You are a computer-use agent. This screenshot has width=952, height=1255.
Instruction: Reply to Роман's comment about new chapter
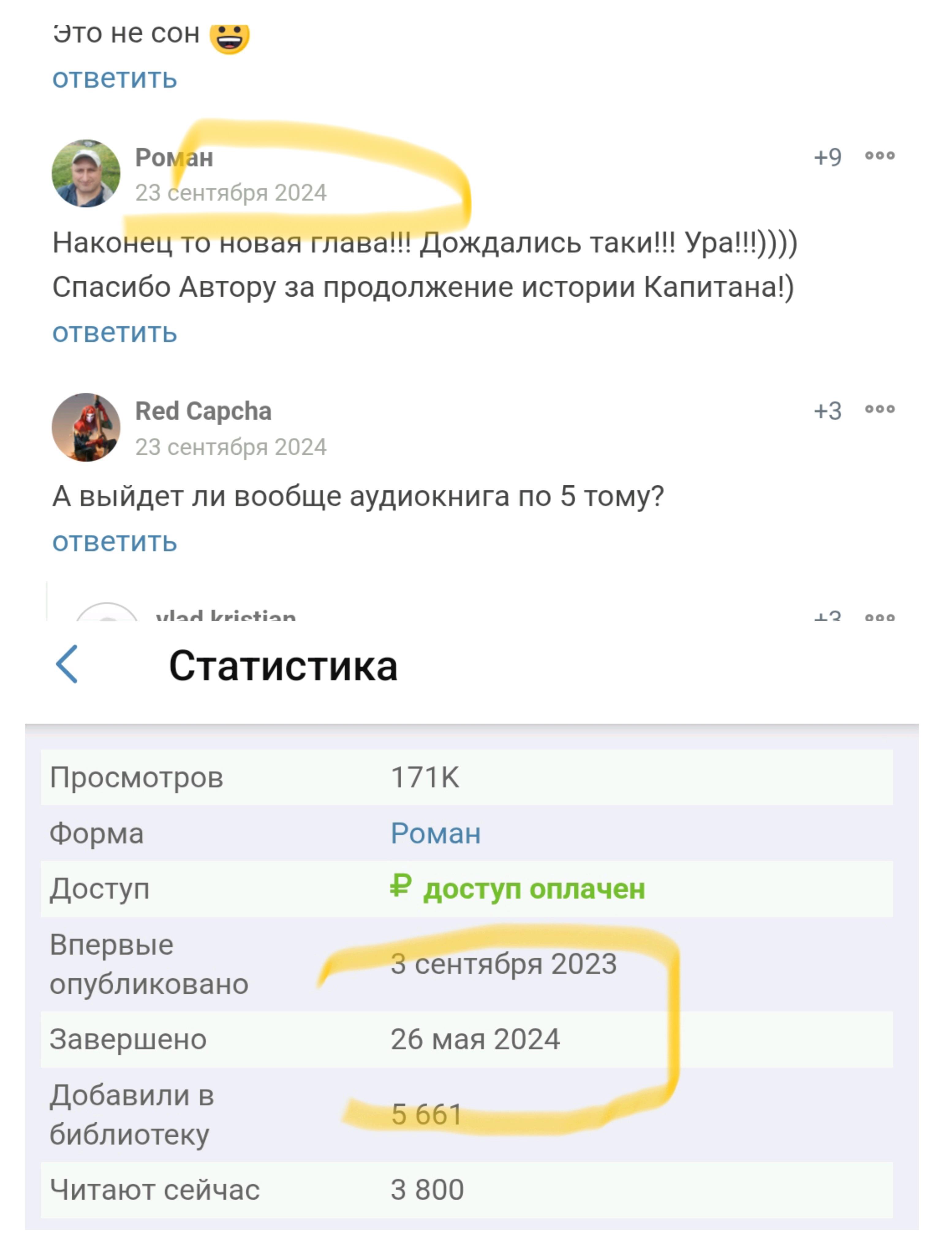click(115, 332)
